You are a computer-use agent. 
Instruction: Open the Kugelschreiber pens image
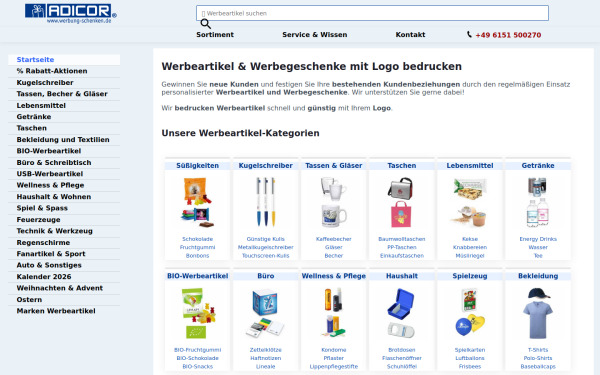(266, 202)
